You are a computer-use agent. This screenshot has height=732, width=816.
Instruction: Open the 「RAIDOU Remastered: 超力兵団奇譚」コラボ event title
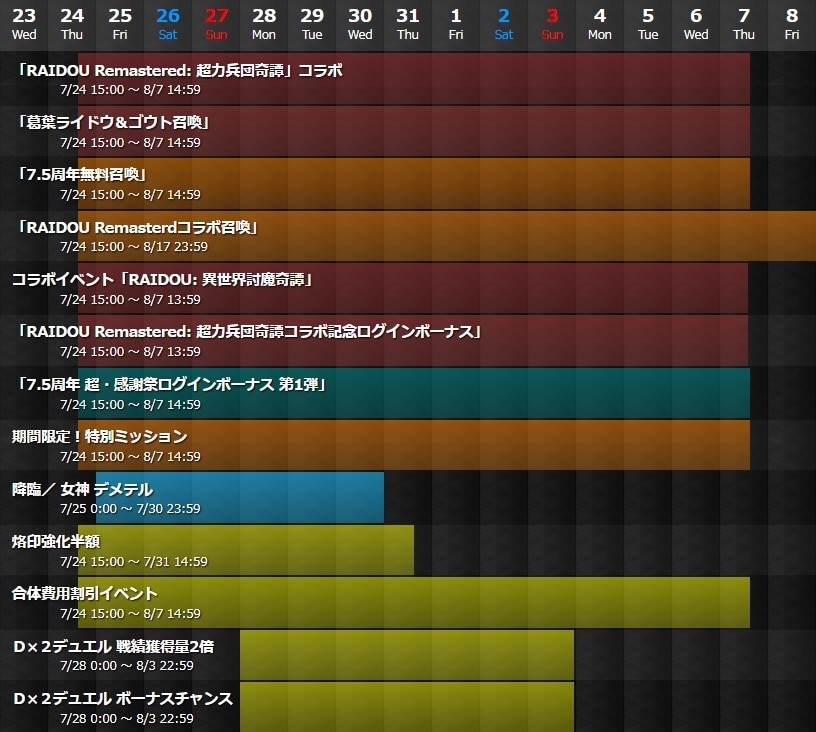[x=180, y=70]
